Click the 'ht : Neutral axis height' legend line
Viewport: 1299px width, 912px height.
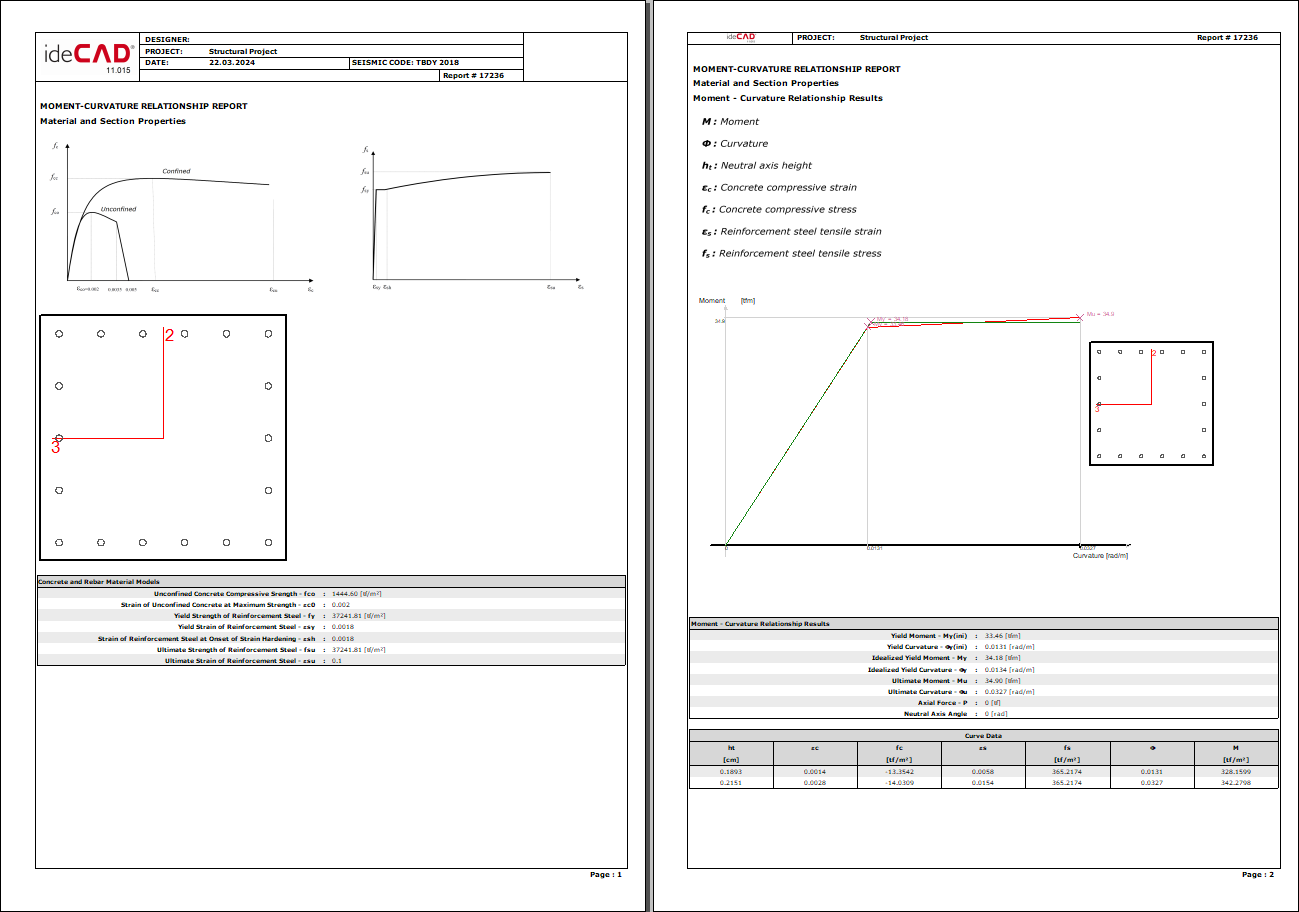[757, 166]
